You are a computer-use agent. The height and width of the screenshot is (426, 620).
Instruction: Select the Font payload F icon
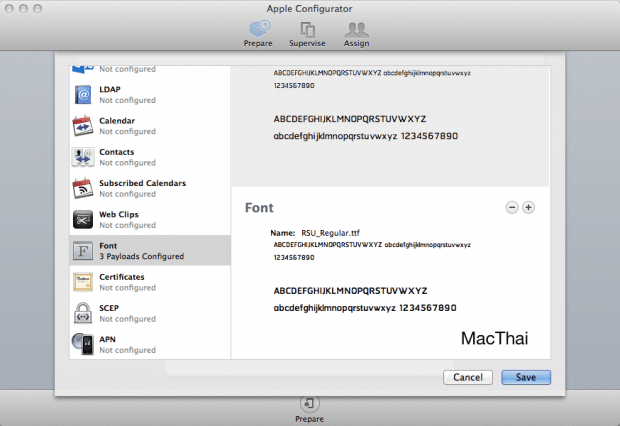tap(83, 251)
